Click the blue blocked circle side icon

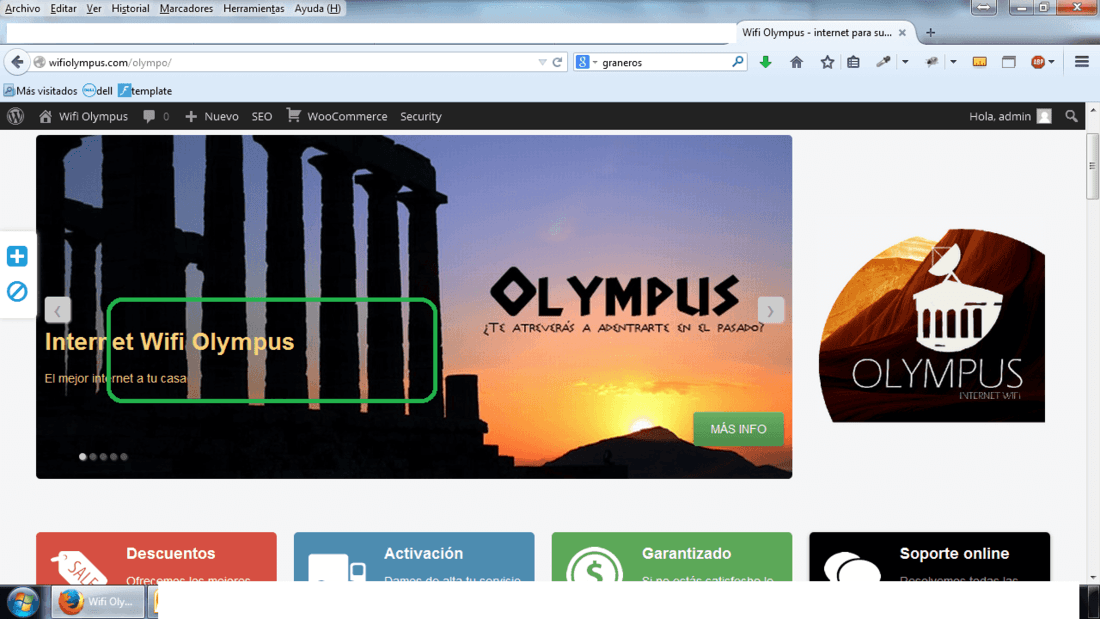pos(17,291)
